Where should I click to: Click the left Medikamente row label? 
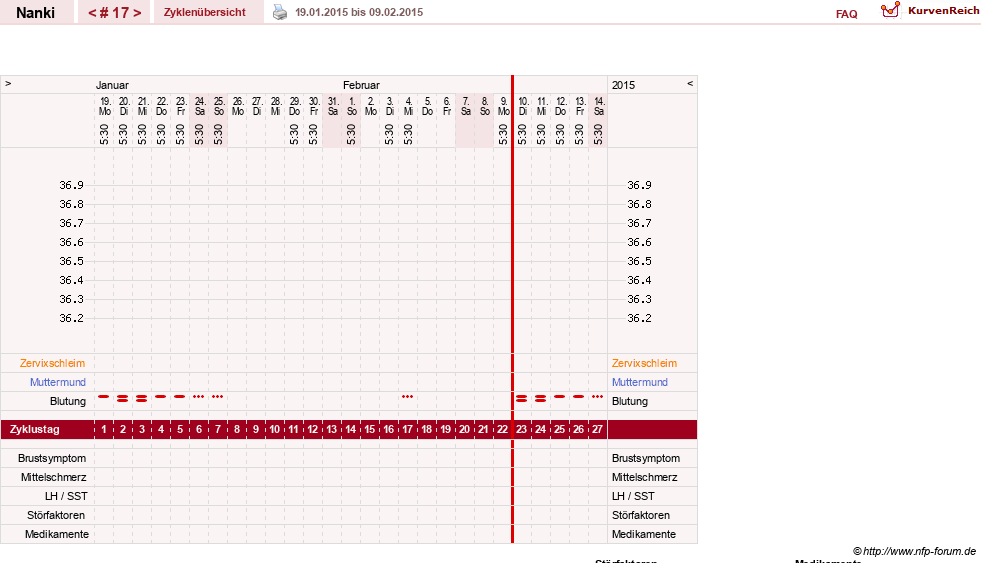point(57,534)
